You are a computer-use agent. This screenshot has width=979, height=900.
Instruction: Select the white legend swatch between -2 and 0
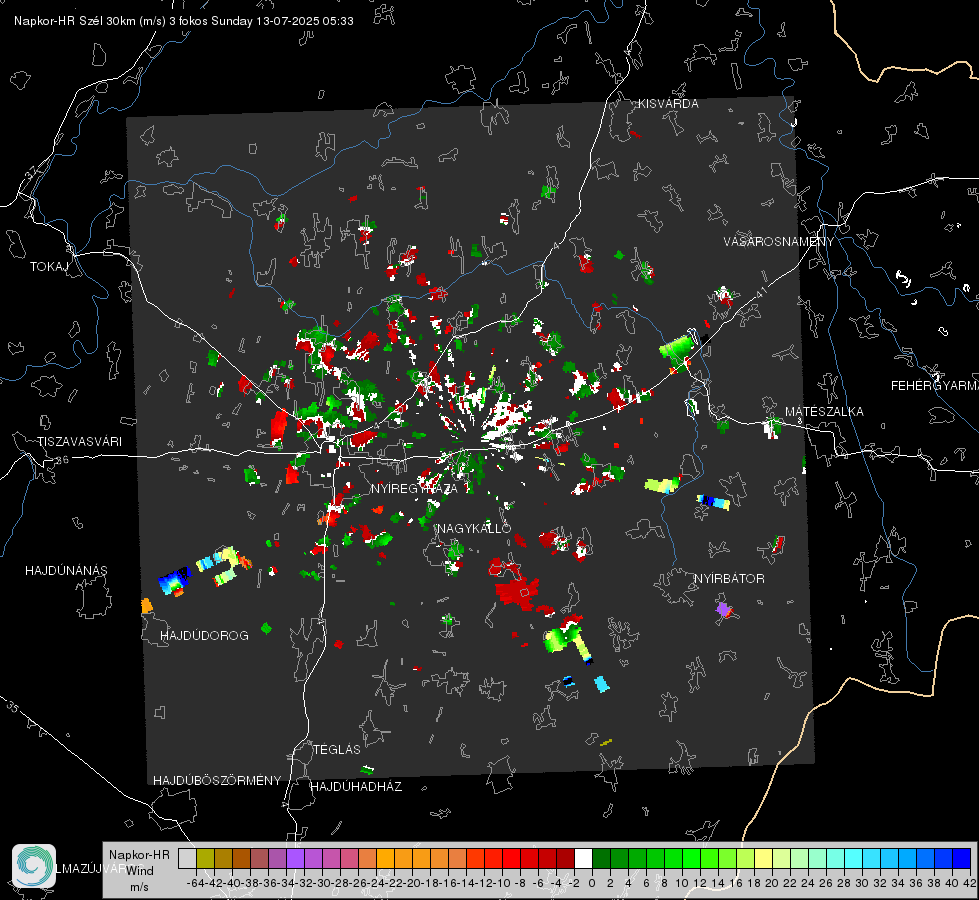(x=583, y=858)
